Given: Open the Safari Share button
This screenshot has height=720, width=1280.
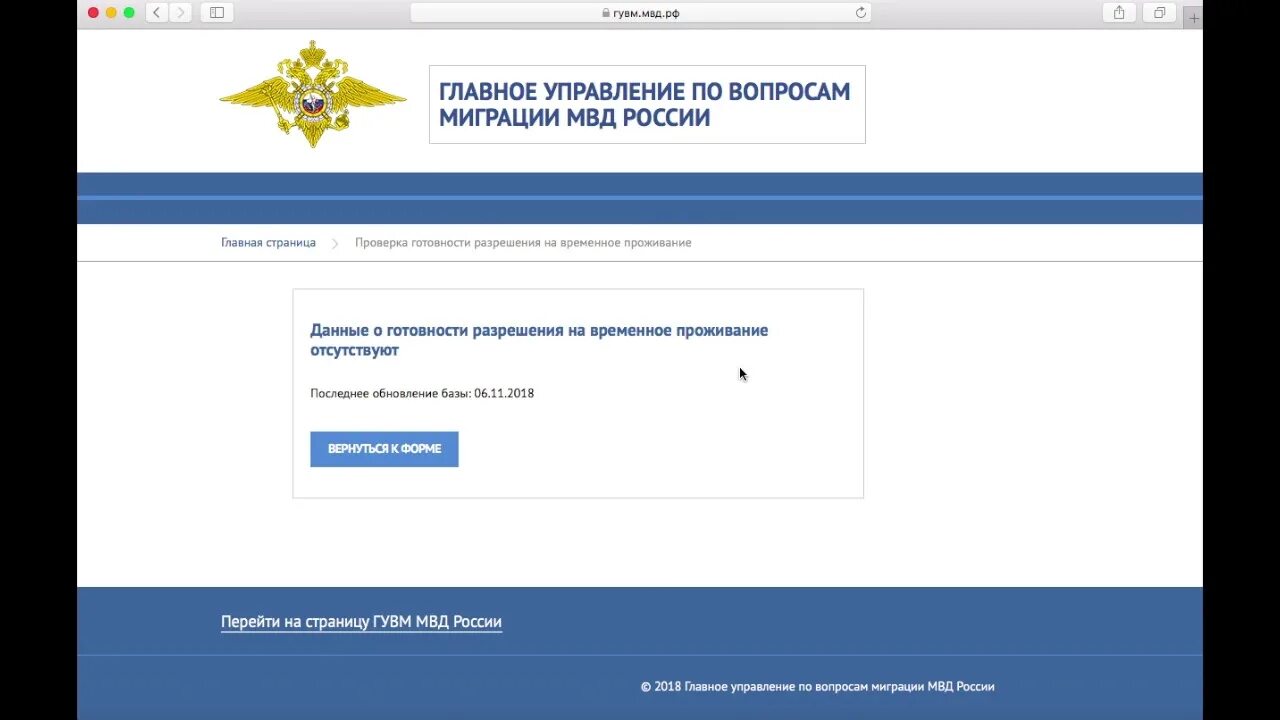Looking at the screenshot, I should coord(1119,13).
